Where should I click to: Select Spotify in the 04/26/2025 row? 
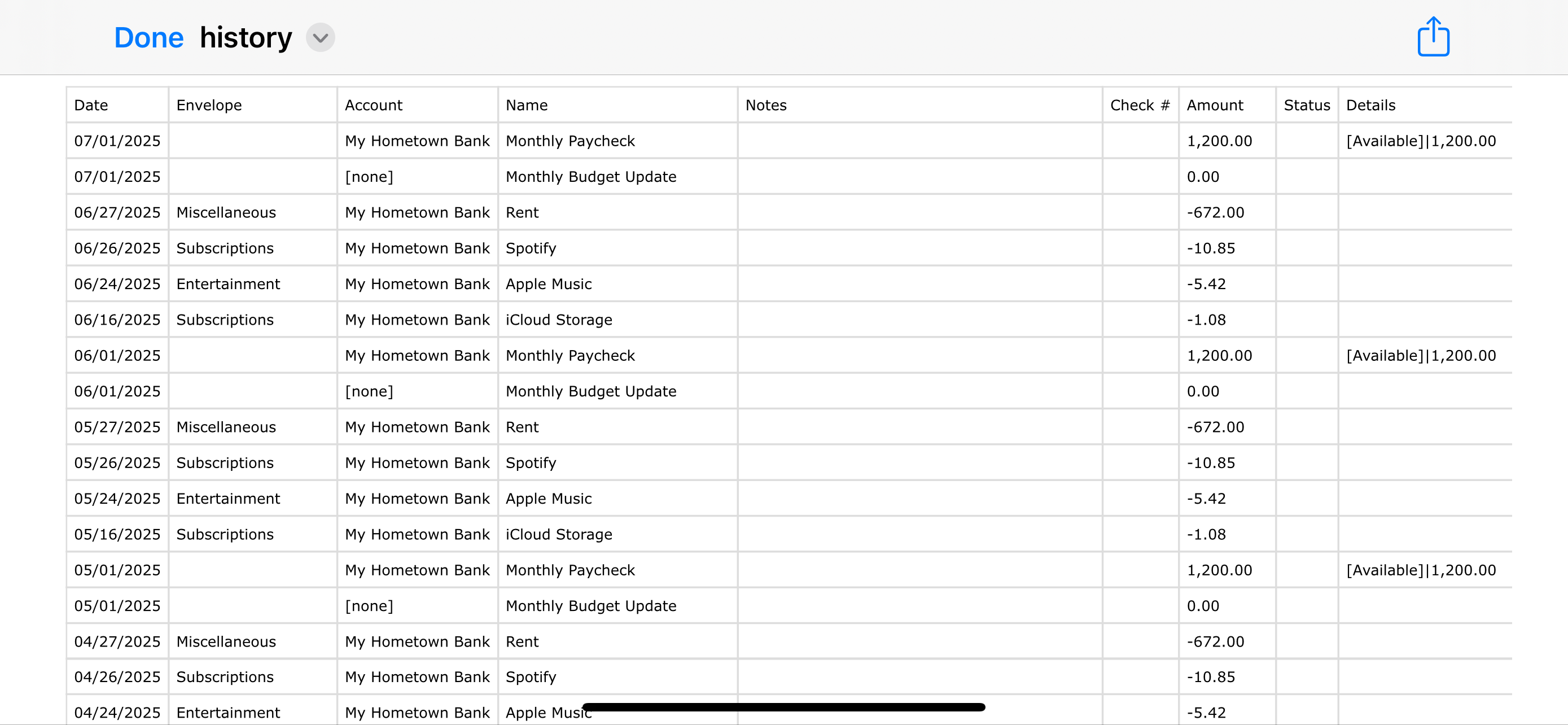[531, 678]
